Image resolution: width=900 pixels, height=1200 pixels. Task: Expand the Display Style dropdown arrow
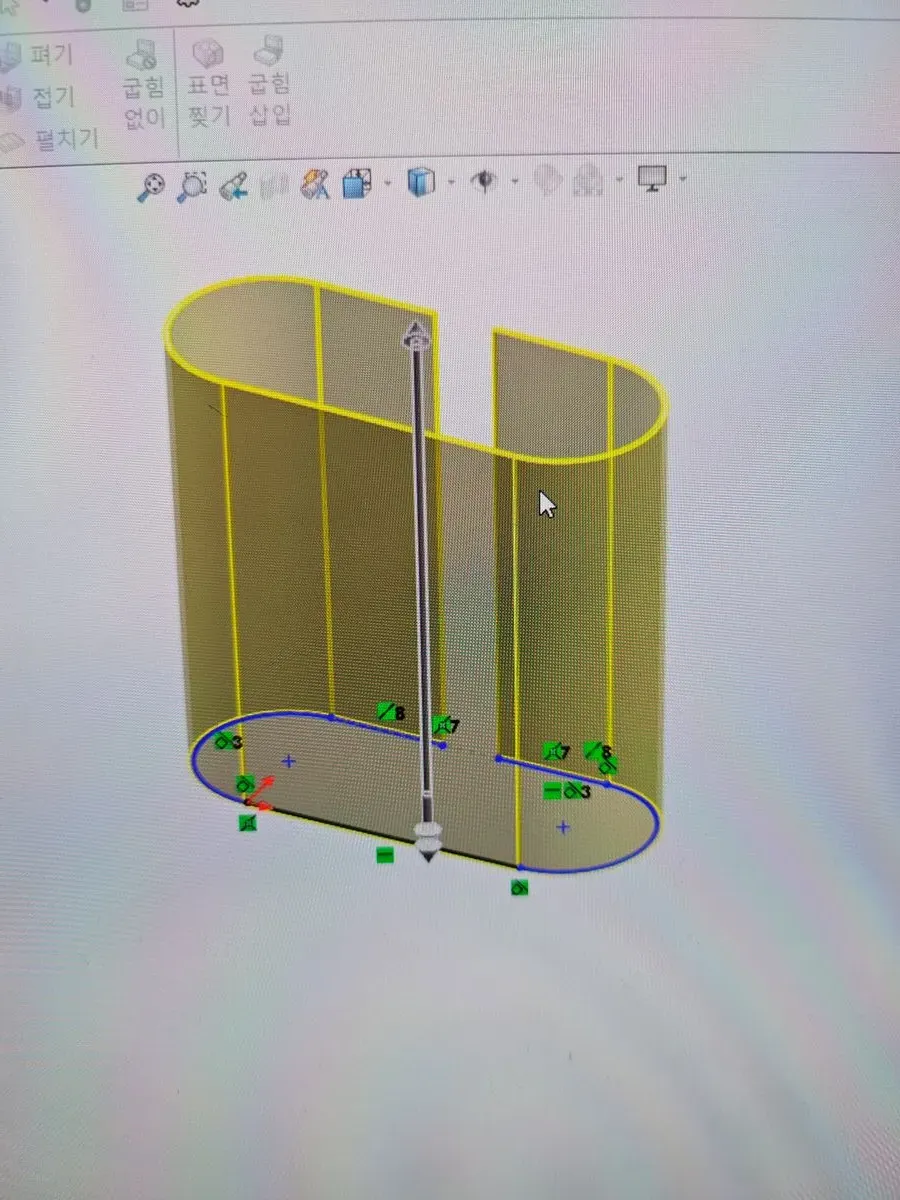(451, 182)
